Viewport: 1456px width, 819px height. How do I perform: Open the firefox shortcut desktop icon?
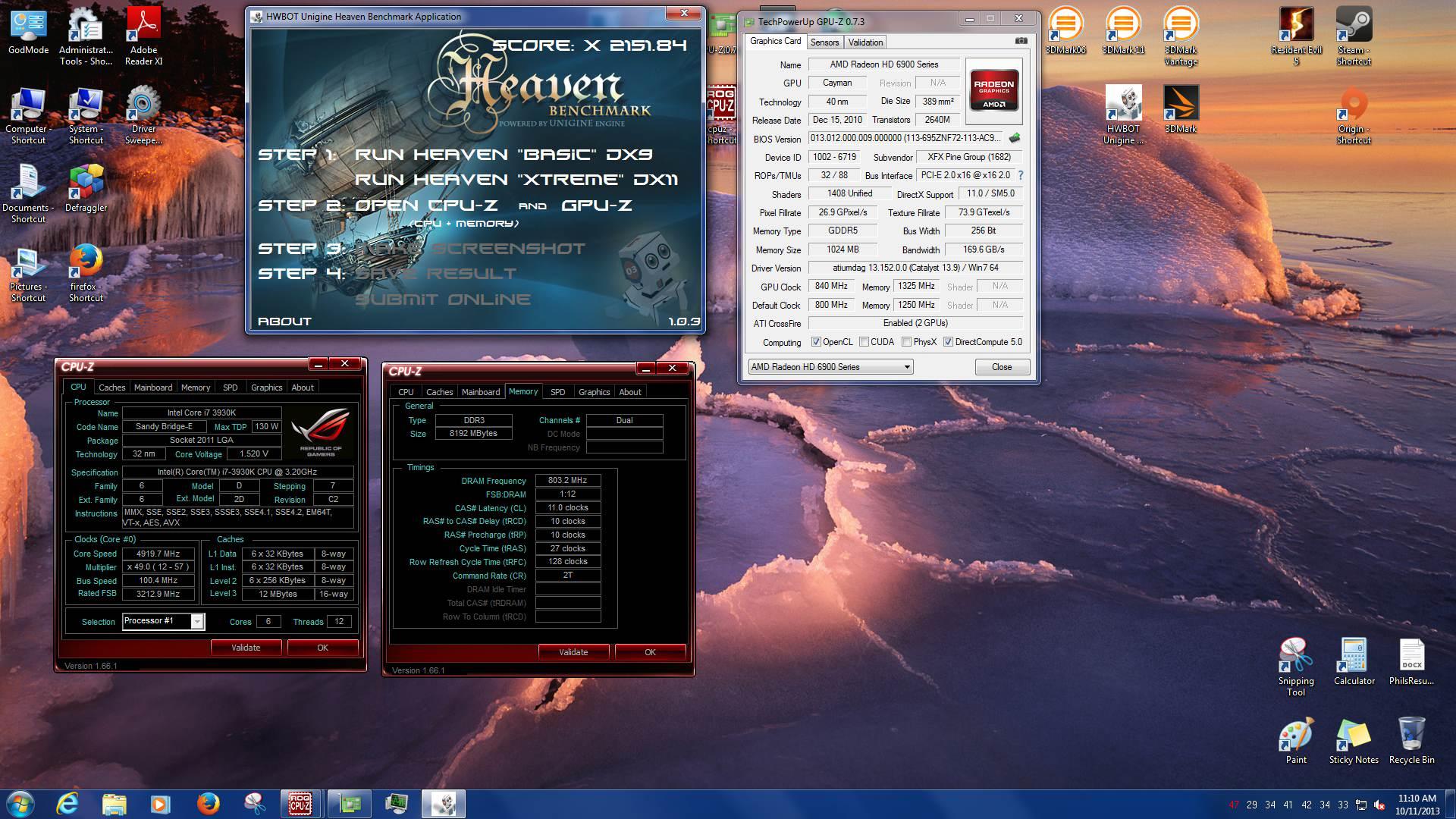point(86,273)
